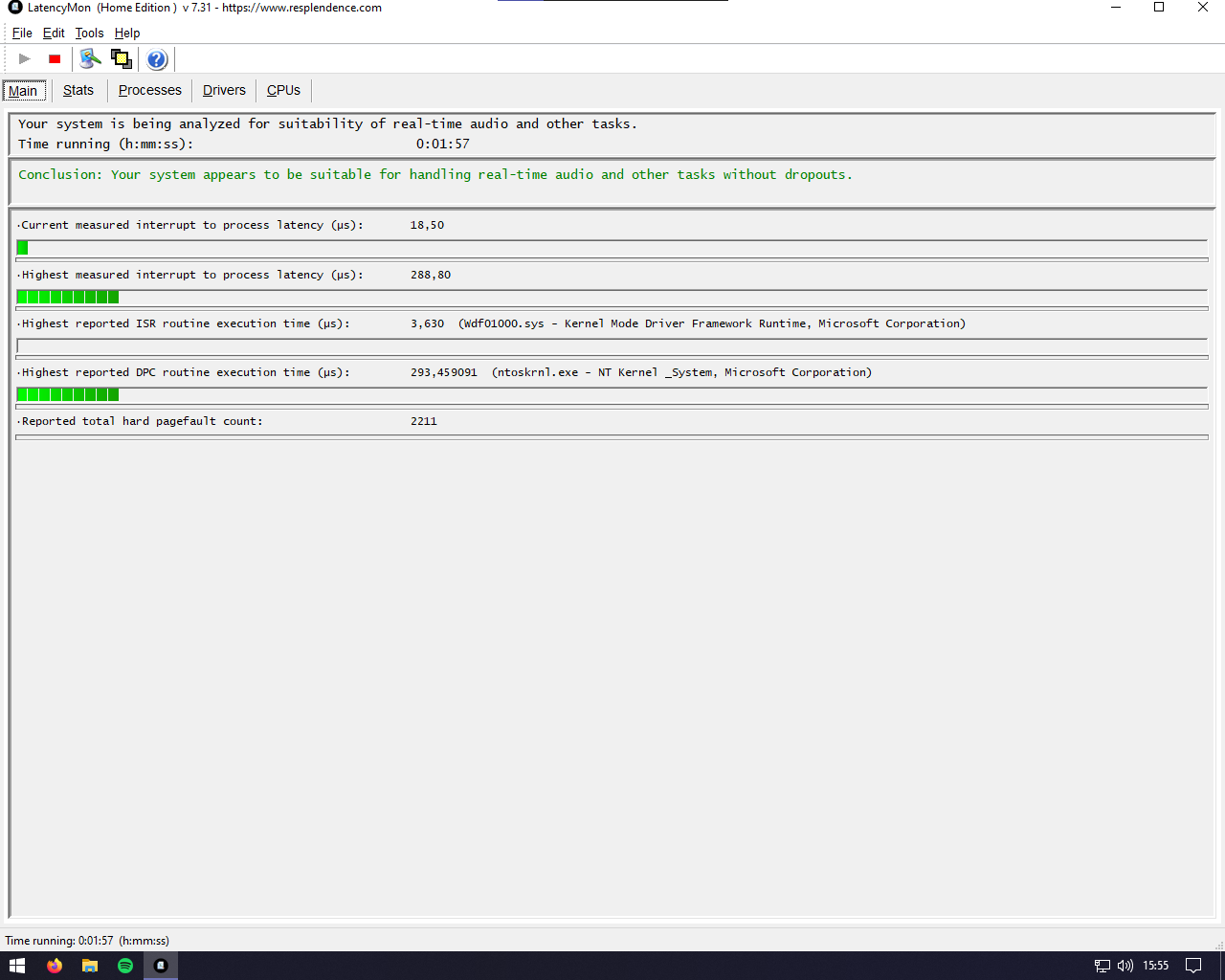Viewport: 1225px width, 980px height.
Task: Select the CPUs tab
Action: click(x=283, y=90)
